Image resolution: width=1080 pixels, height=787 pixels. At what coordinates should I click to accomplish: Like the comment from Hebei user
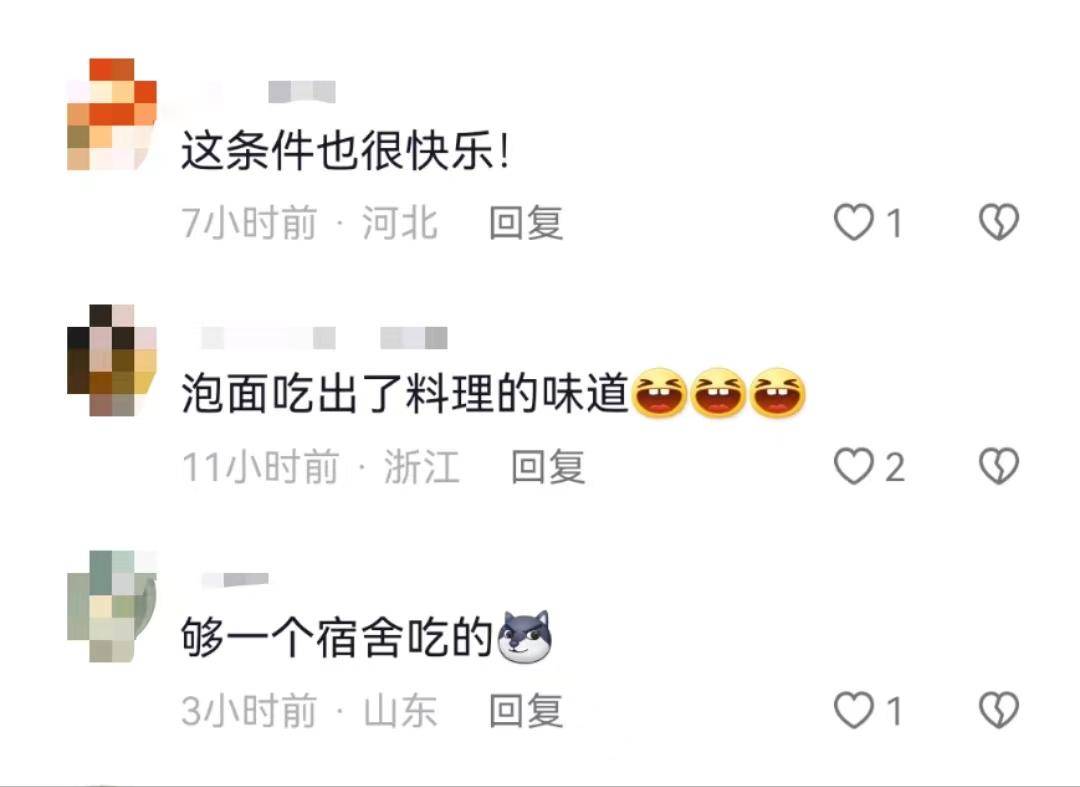point(854,222)
